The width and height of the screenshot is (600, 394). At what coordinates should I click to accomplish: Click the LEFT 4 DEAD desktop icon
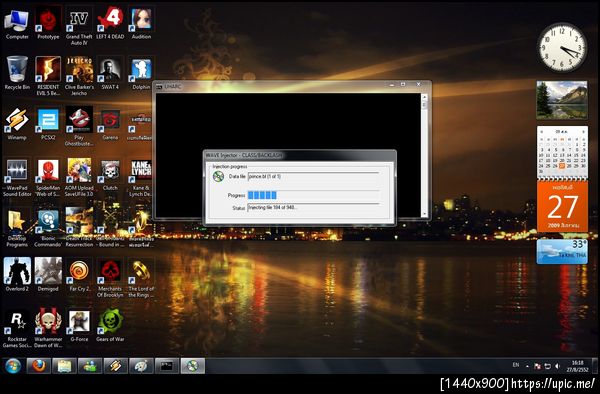click(110, 24)
